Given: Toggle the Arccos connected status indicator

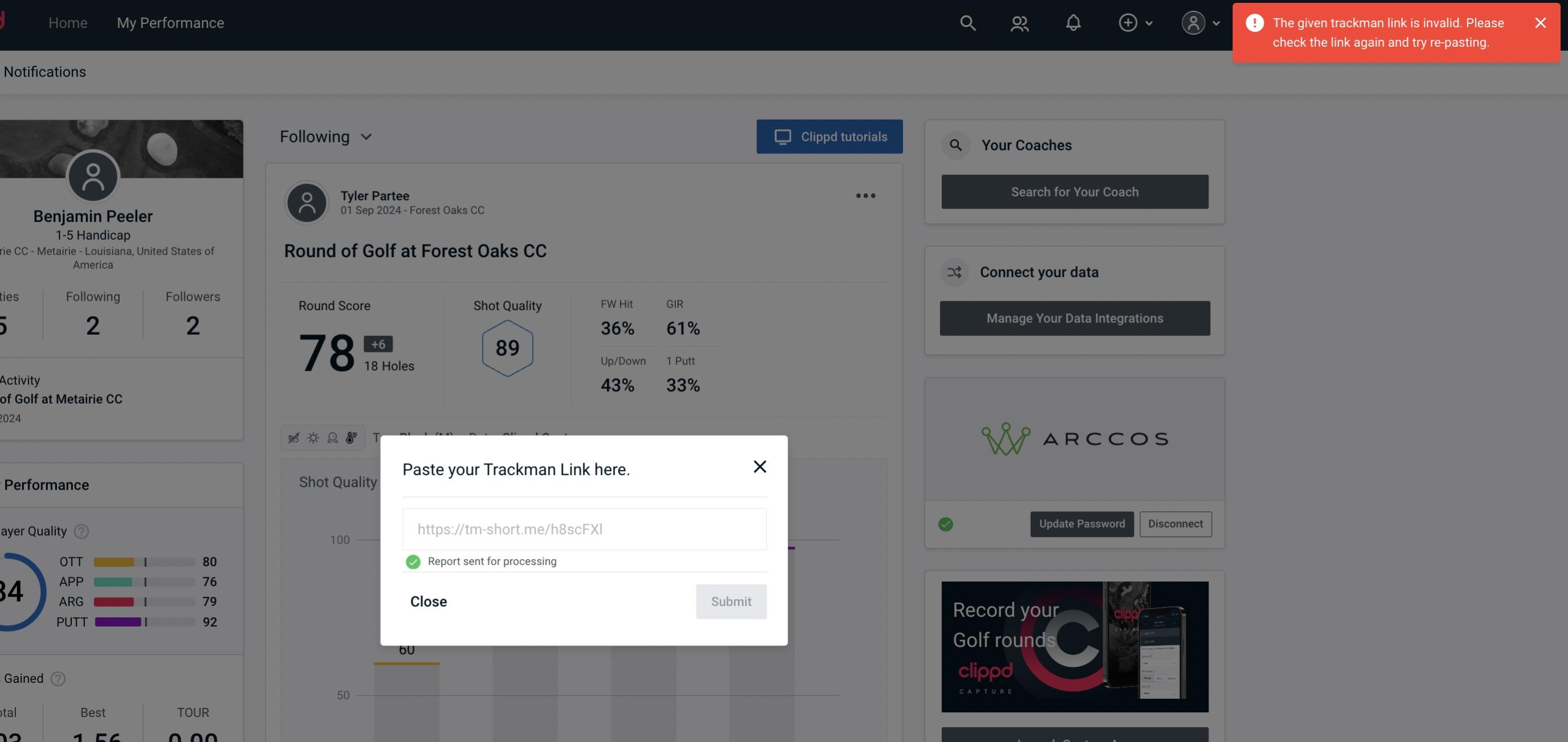Looking at the screenshot, I should [x=945, y=524].
